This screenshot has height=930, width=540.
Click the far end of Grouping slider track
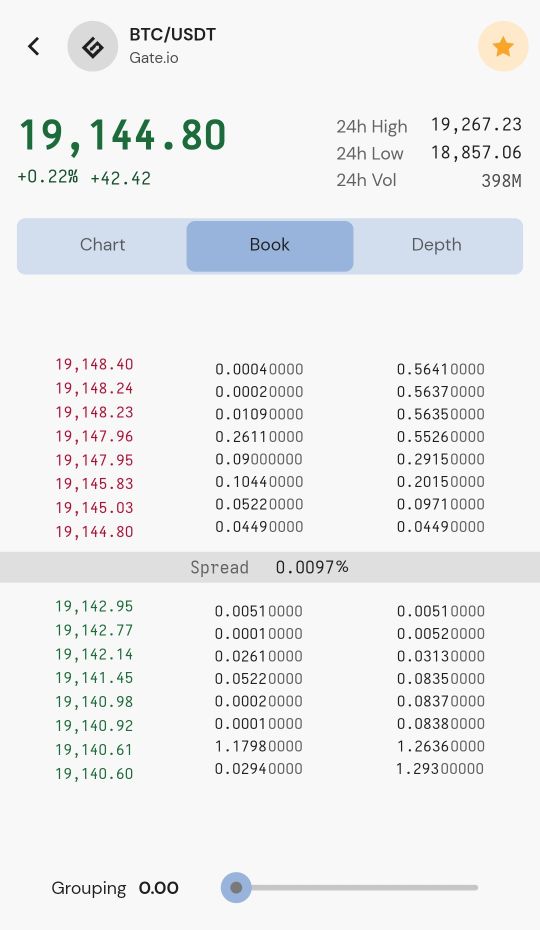pos(475,888)
